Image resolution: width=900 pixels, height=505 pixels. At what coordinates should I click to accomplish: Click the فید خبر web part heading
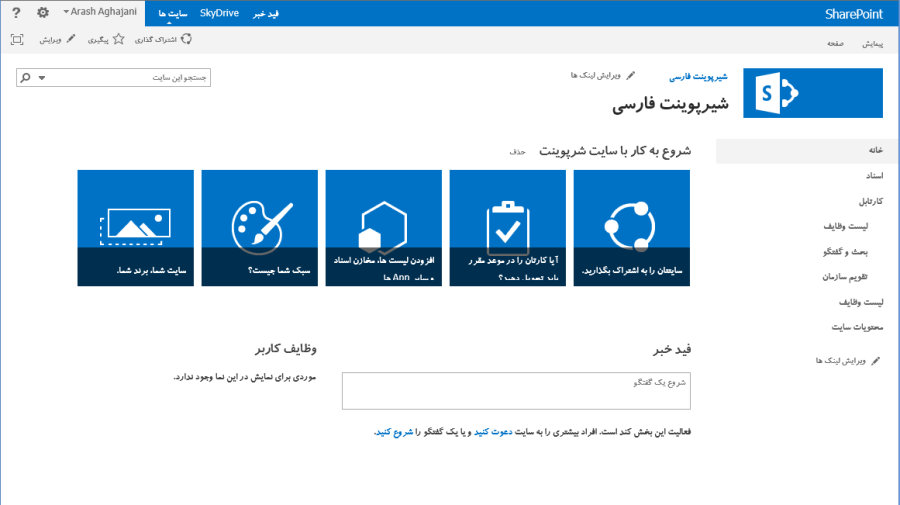pos(672,349)
